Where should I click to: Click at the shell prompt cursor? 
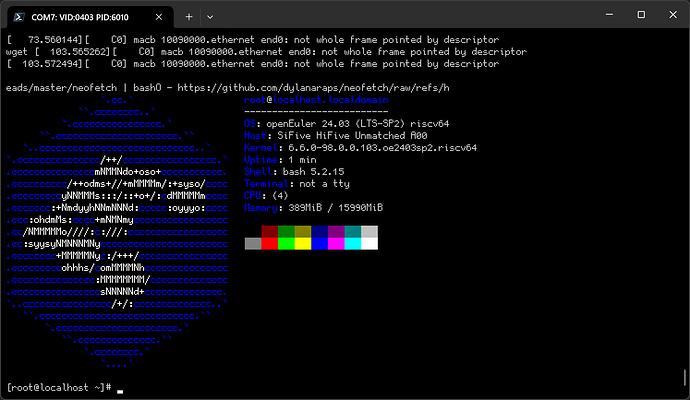119,387
